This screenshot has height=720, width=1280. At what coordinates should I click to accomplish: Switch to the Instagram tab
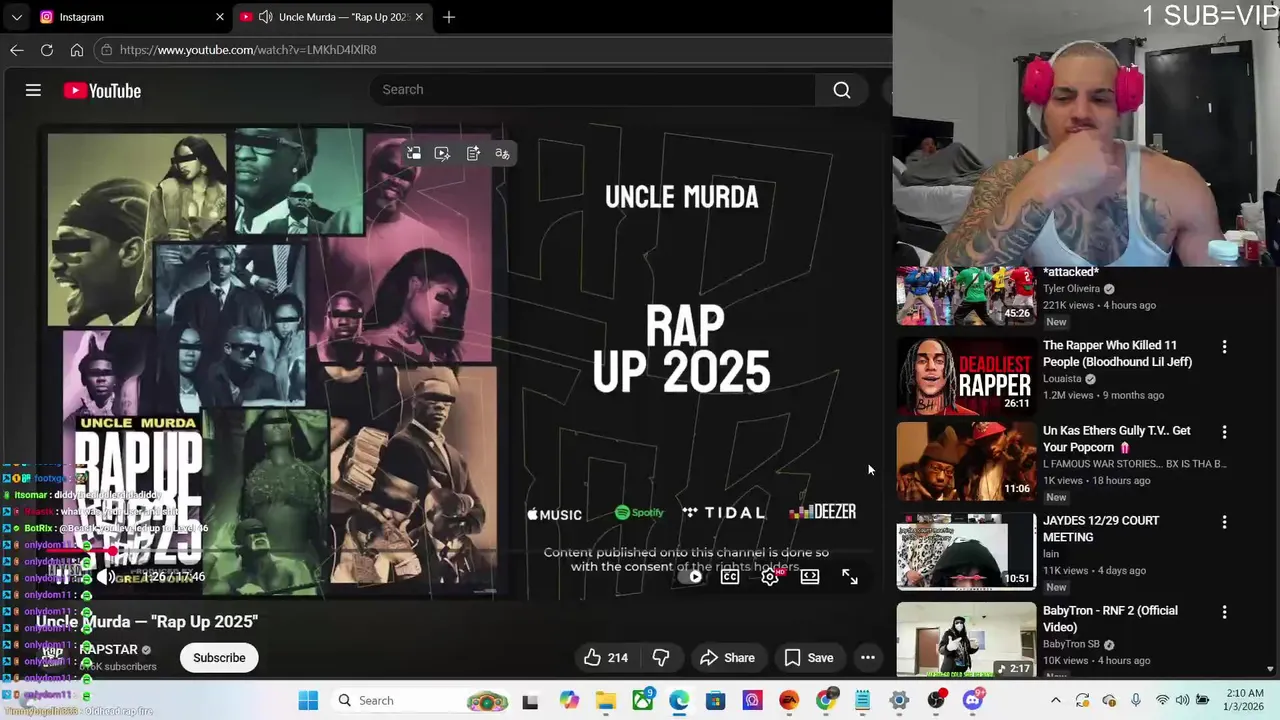pos(130,17)
